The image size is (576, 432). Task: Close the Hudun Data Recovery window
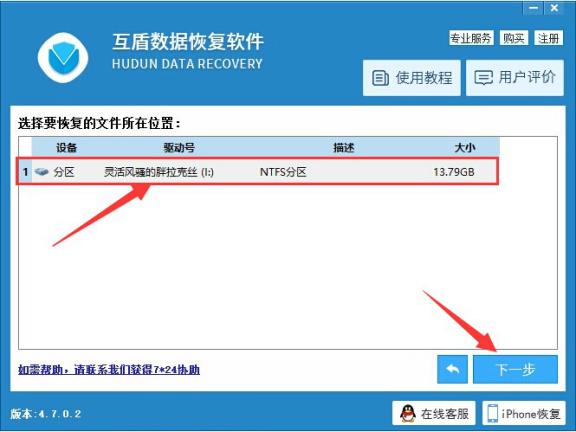coord(554,8)
